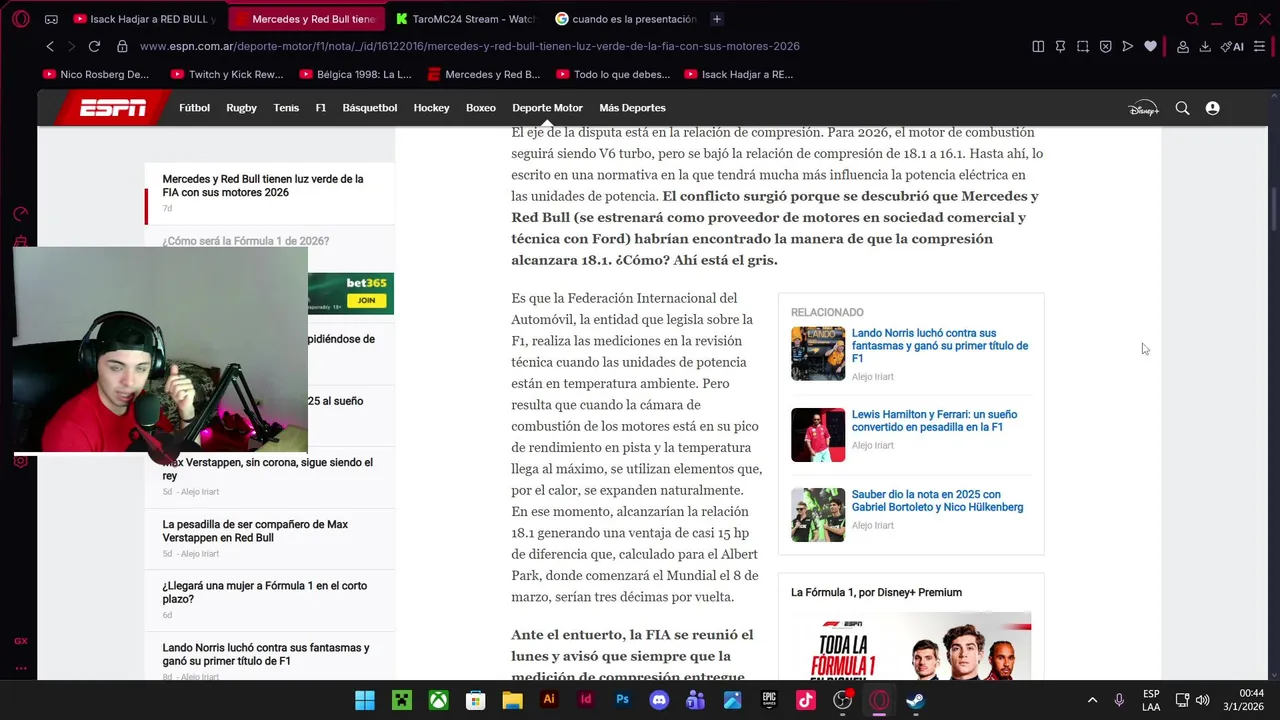Open Lewis Hamilton y Ferrari related link
The image size is (1280, 720).
pyautogui.click(x=934, y=421)
